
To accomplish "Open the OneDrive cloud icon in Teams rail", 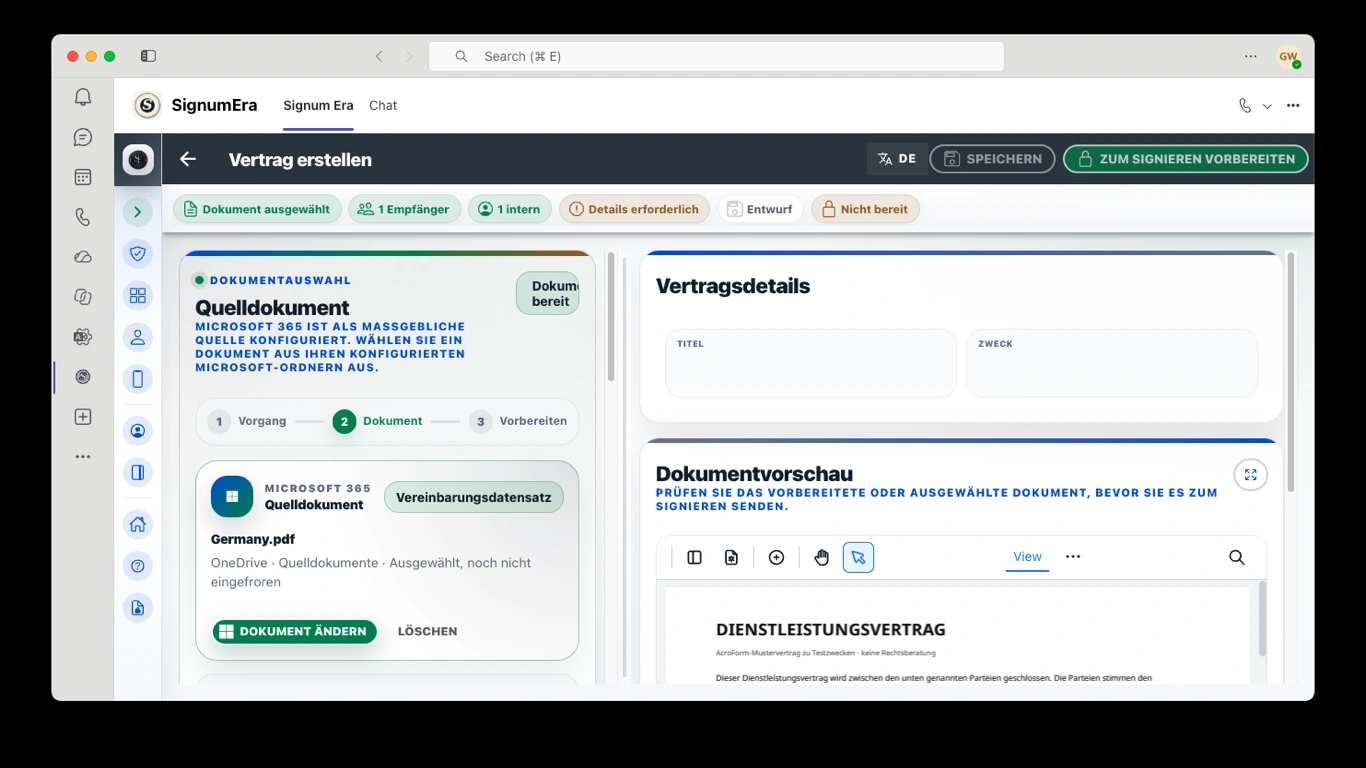I will tap(83, 257).
